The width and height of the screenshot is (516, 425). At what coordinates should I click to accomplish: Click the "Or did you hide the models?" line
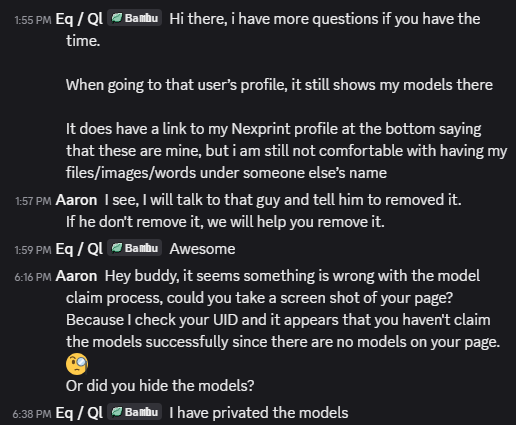[160, 386]
